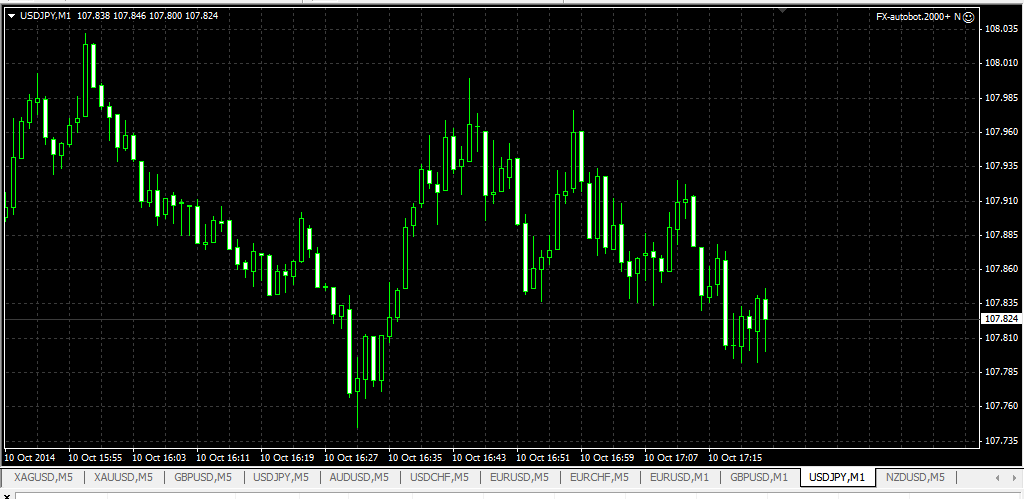Click the 107.960 price scale value
Image resolution: width=1024 pixels, height=499 pixels.
pyautogui.click(x=1001, y=132)
